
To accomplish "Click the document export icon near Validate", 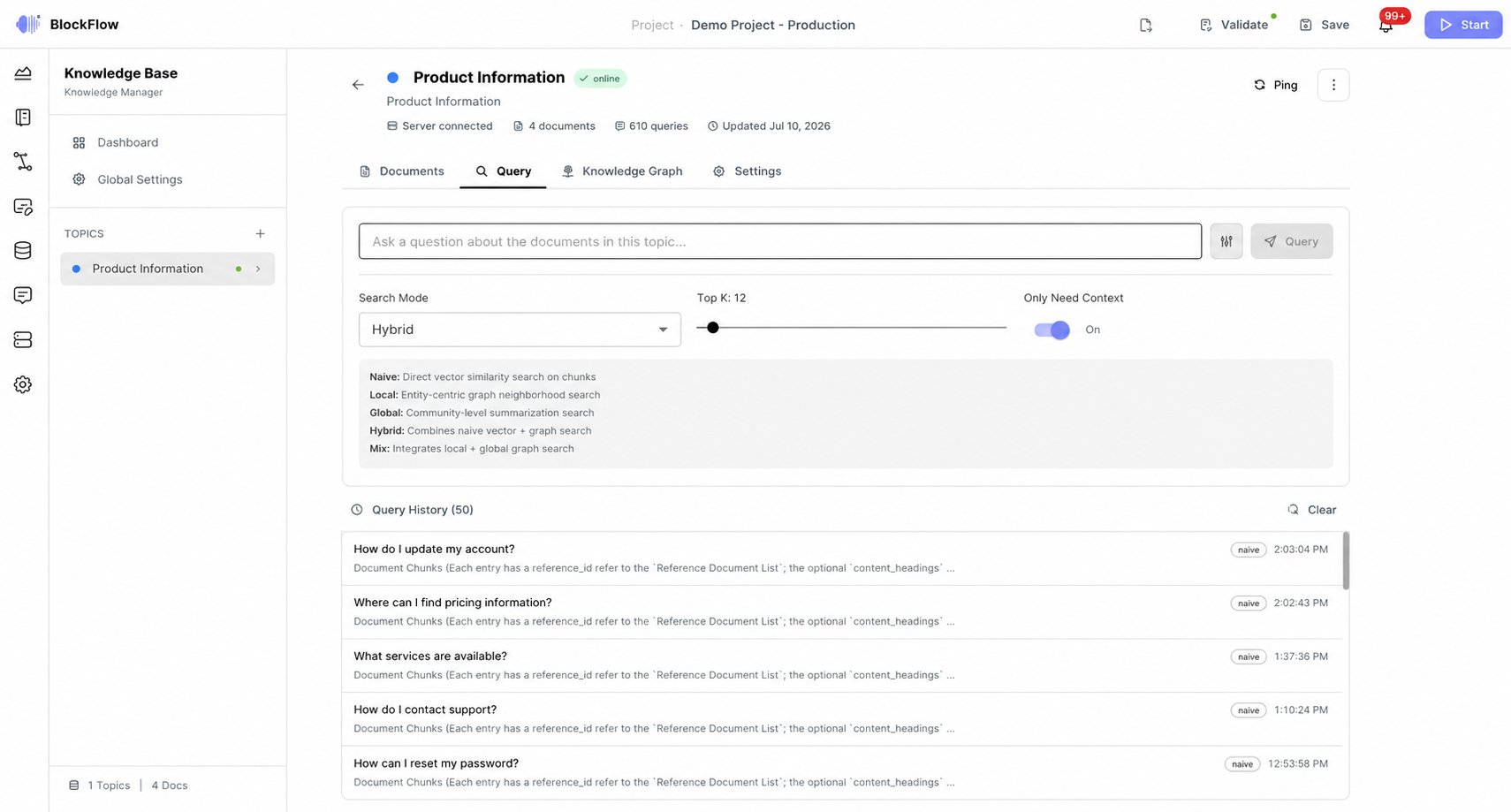I will pos(1146,25).
